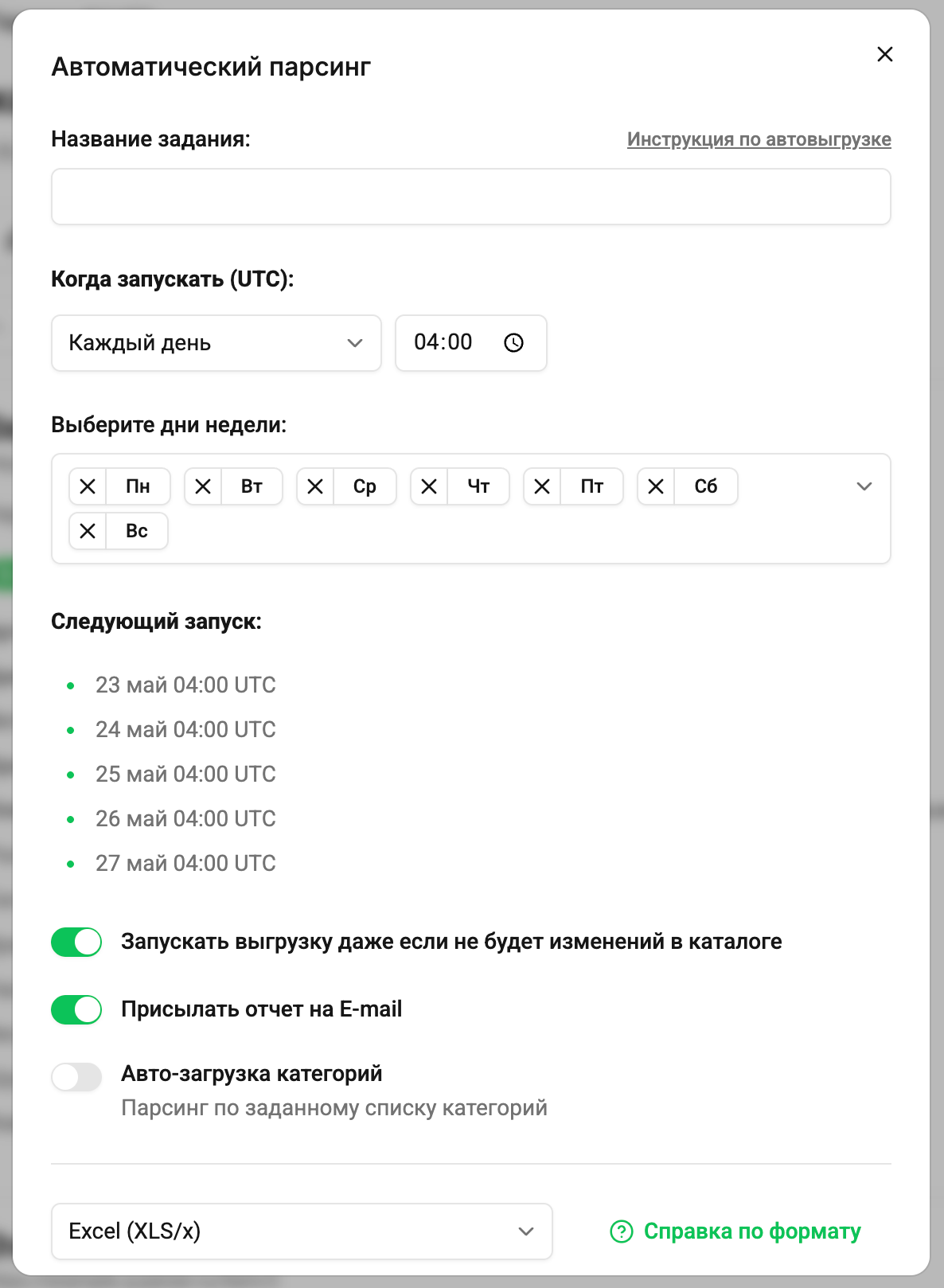Focus the Название задания input field
The height and width of the screenshot is (1288, 944).
471,197
